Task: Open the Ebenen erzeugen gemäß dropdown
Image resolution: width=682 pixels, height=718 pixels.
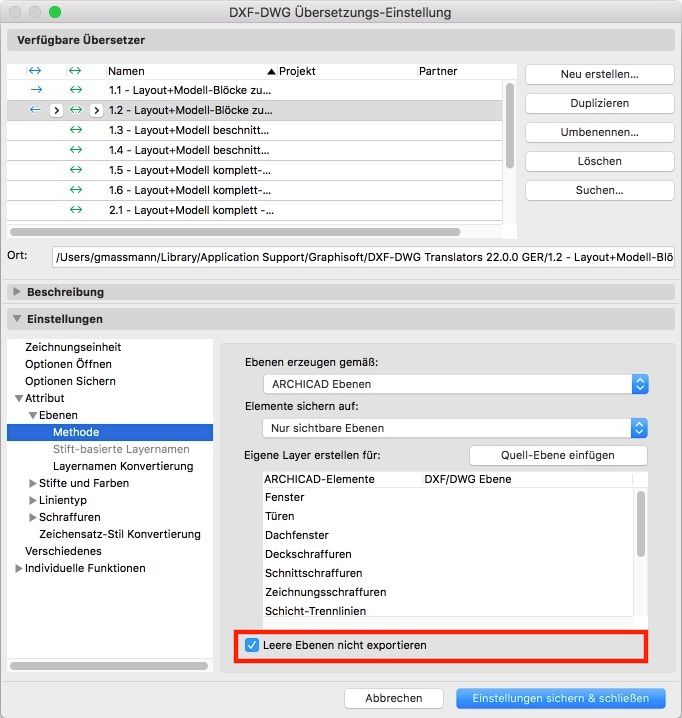Action: (456, 384)
